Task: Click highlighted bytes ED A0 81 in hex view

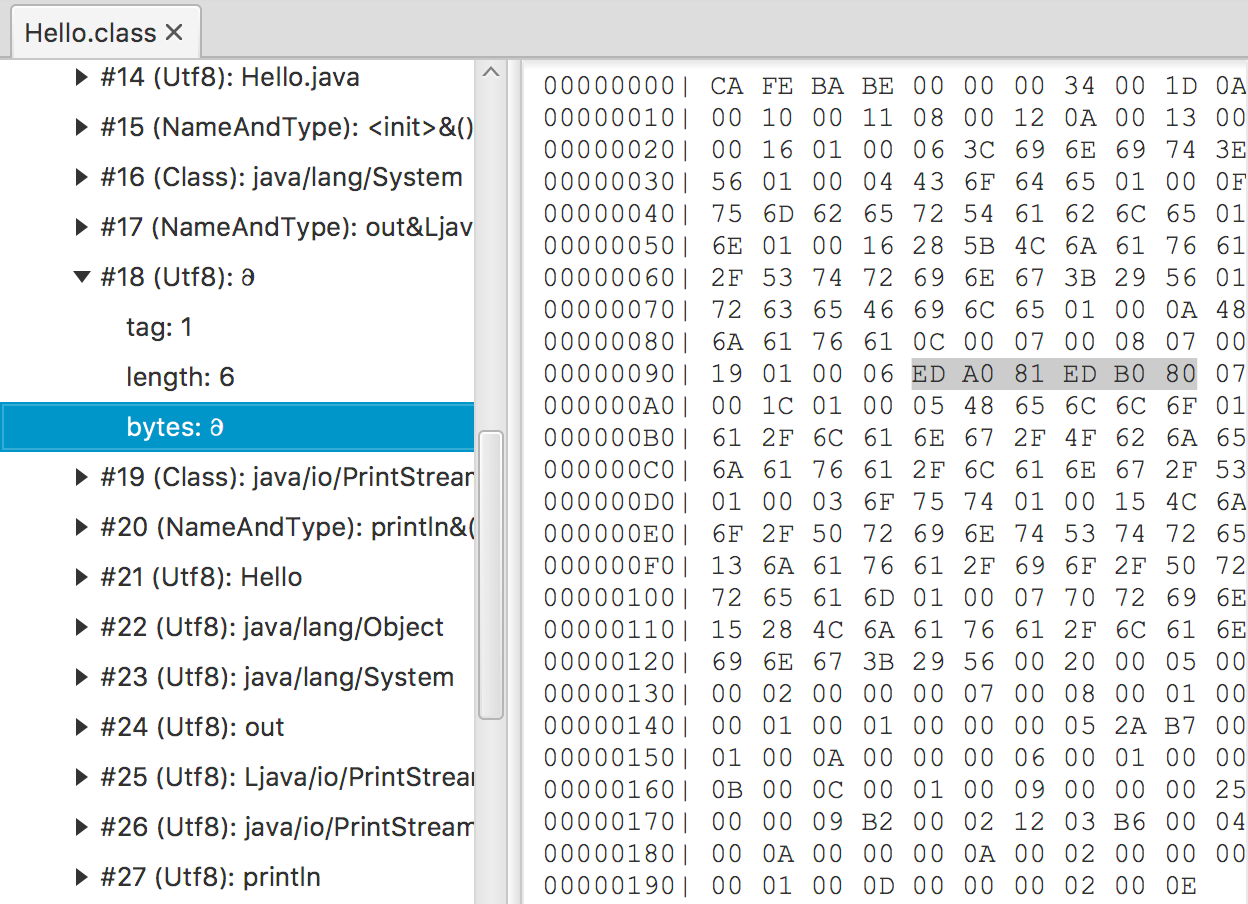Action: pyautogui.click(x=978, y=374)
